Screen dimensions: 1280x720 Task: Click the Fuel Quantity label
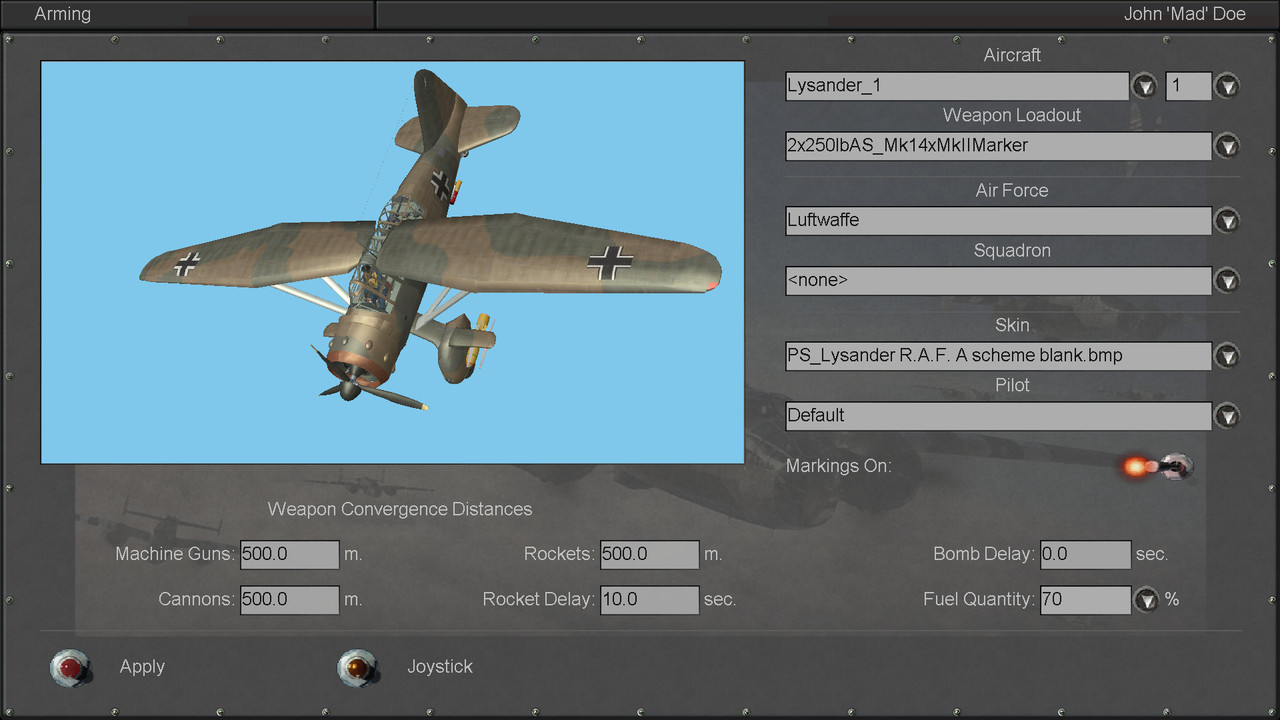point(979,600)
